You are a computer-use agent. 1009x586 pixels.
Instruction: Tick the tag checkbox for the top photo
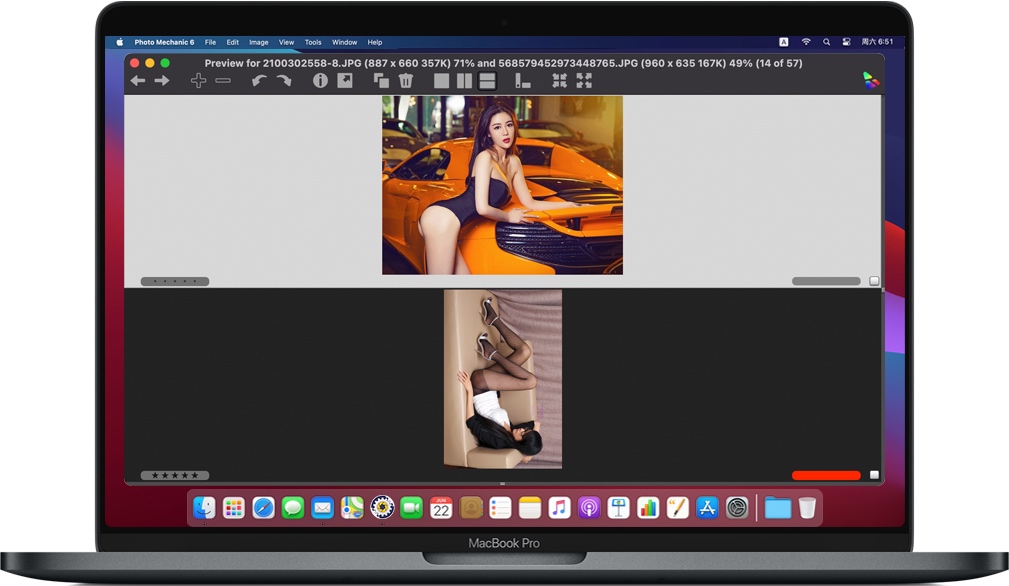(873, 281)
